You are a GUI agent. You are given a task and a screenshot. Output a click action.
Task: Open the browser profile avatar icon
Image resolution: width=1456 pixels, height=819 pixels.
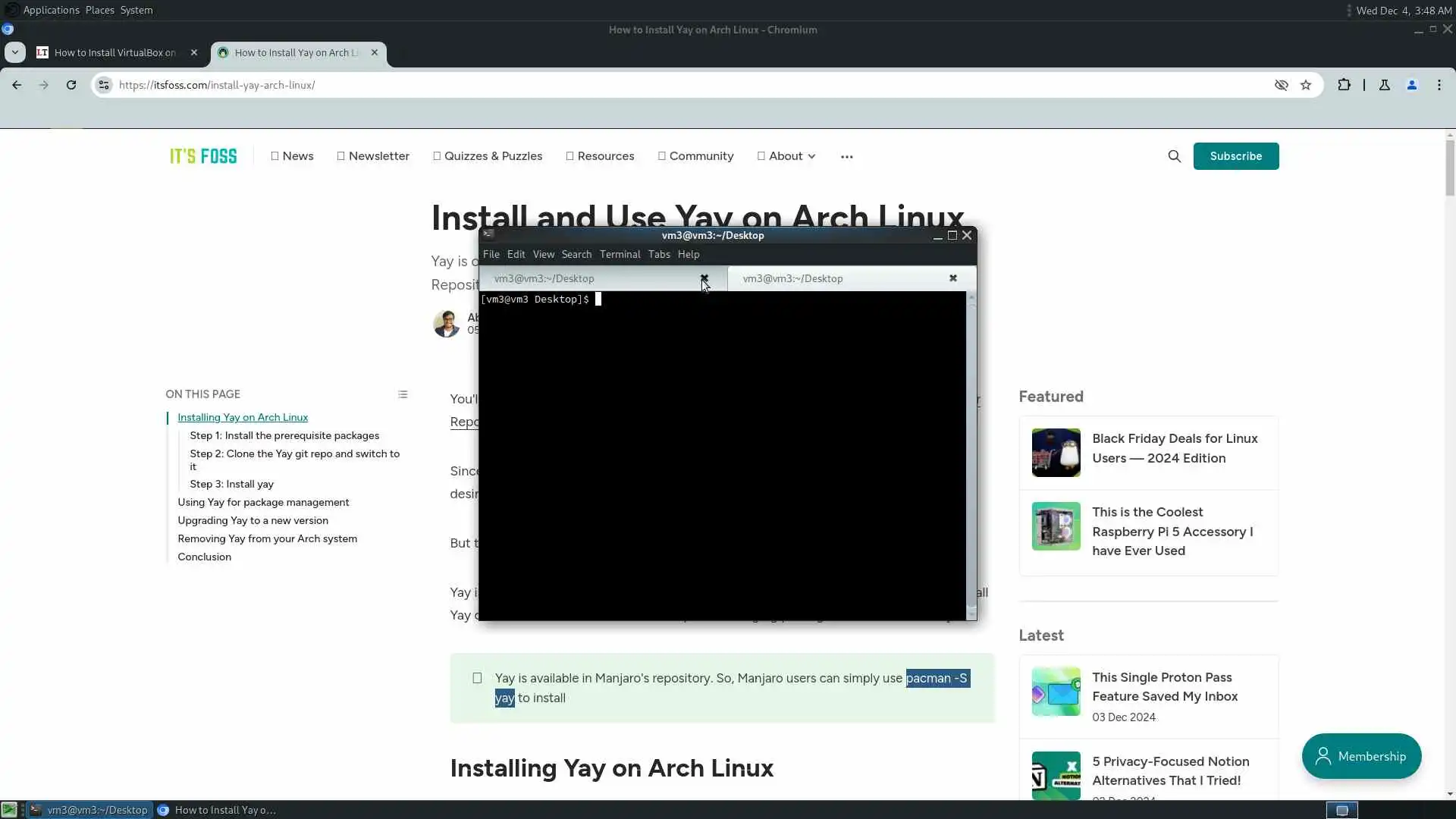[x=1411, y=85]
